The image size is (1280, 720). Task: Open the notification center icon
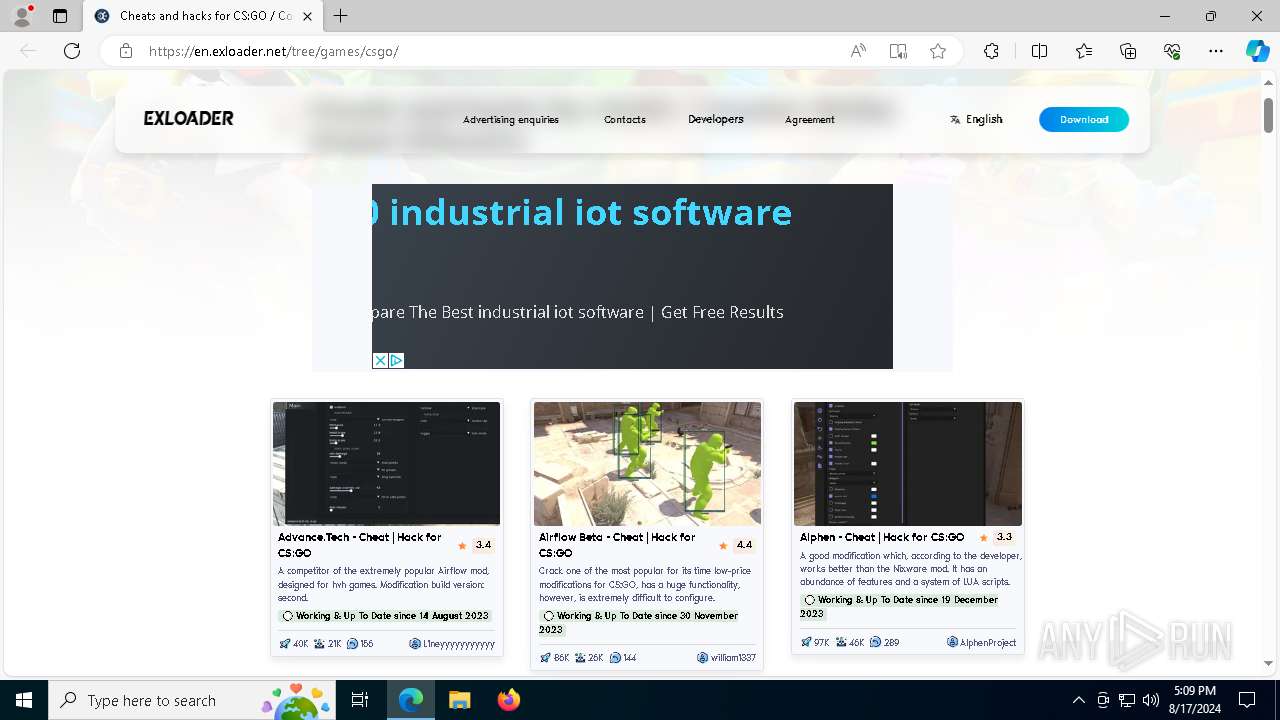tap(1247, 700)
